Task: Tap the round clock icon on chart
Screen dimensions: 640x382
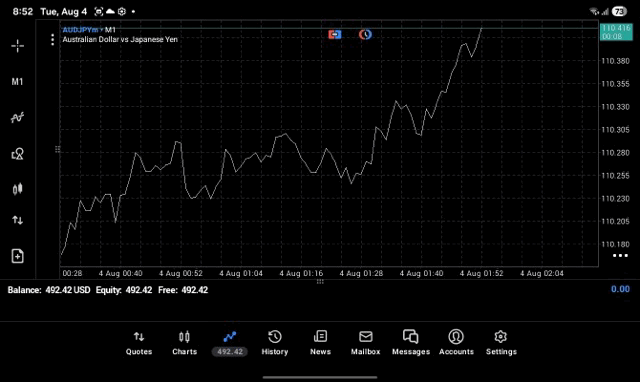Action: [365, 35]
